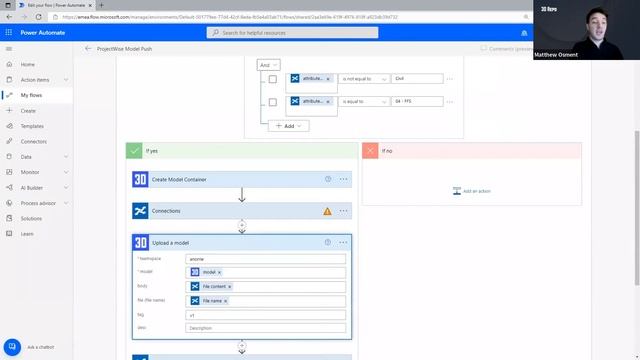This screenshot has height=360, width=640.
Task: Insert a step below Upload a model
Action: pyautogui.click(x=242, y=346)
